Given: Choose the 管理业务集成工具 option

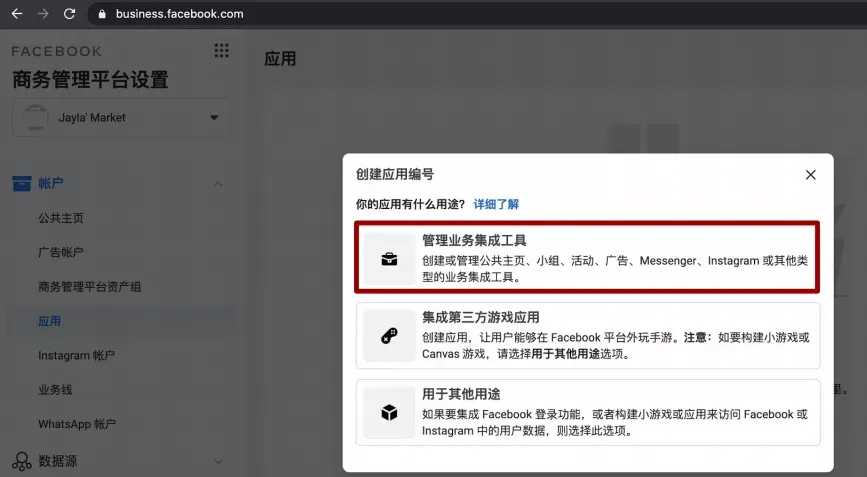Looking at the screenshot, I should tap(587, 257).
